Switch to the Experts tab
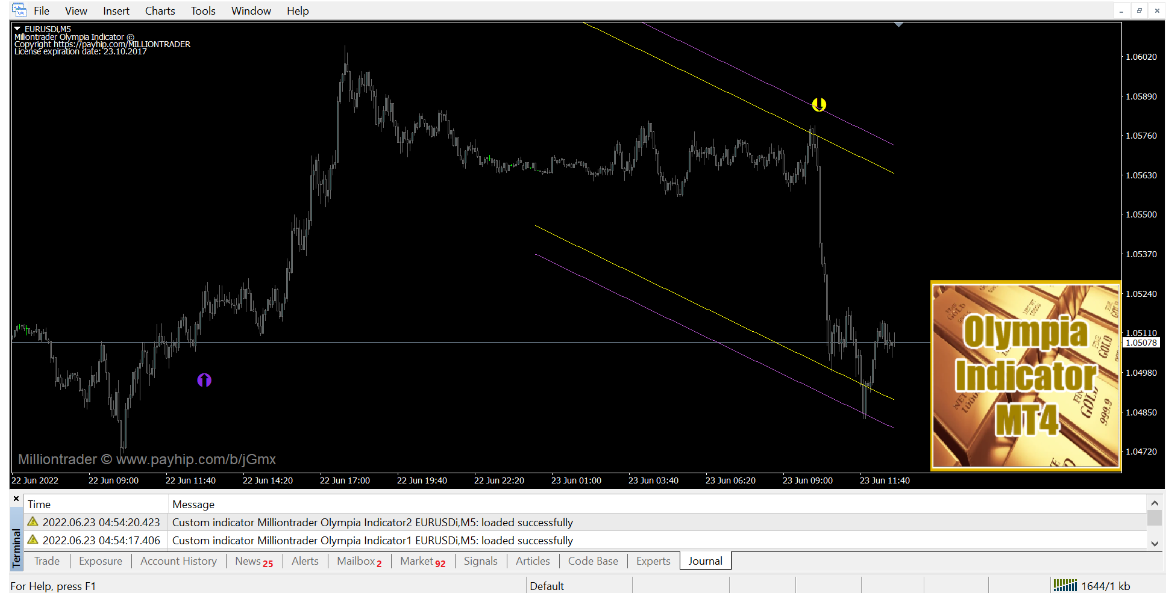This screenshot has width=1176, height=593. 653,561
